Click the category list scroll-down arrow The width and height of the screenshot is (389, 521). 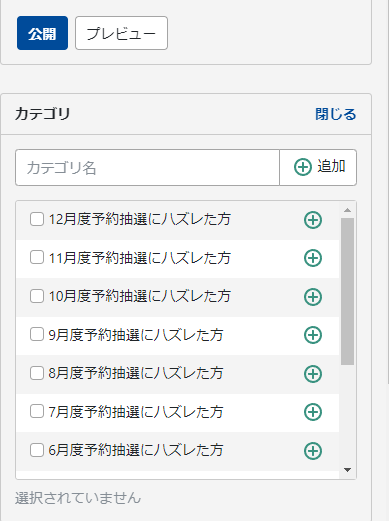click(x=347, y=470)
